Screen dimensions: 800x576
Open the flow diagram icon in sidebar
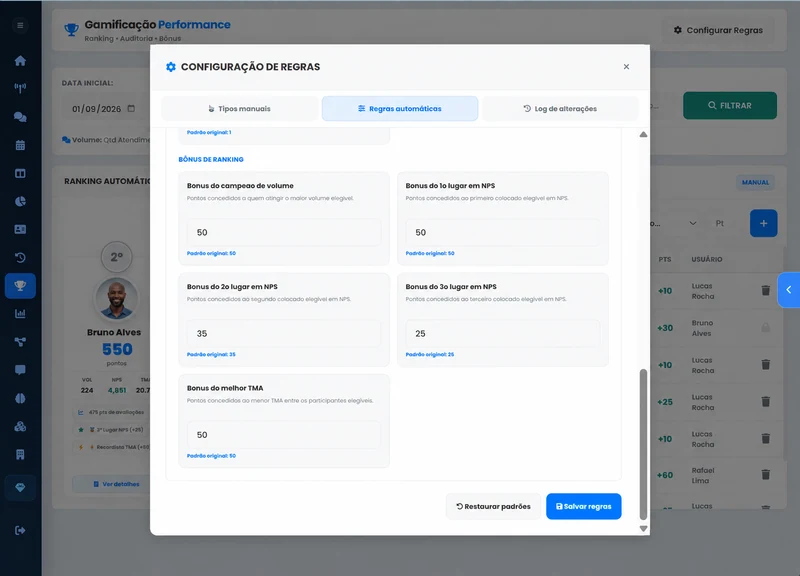pos(20,342)
